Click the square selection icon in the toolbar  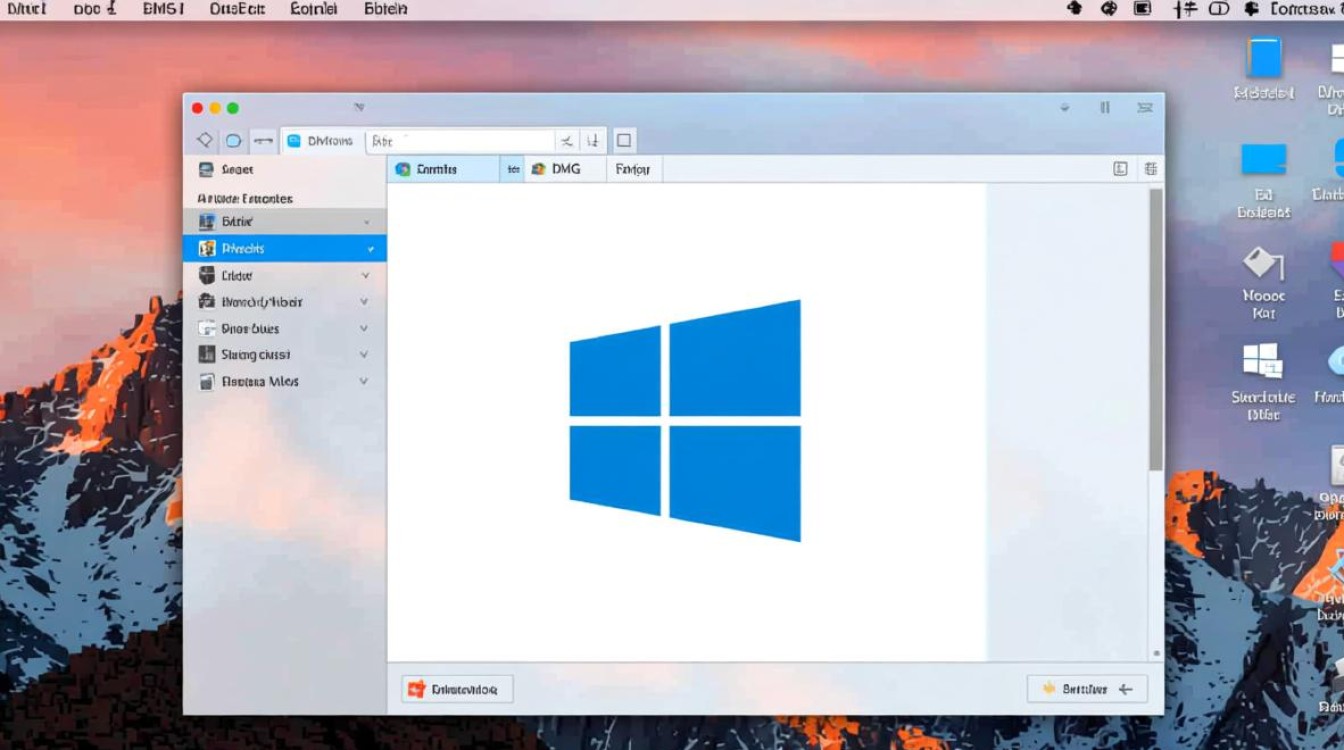tap(624, 140)
